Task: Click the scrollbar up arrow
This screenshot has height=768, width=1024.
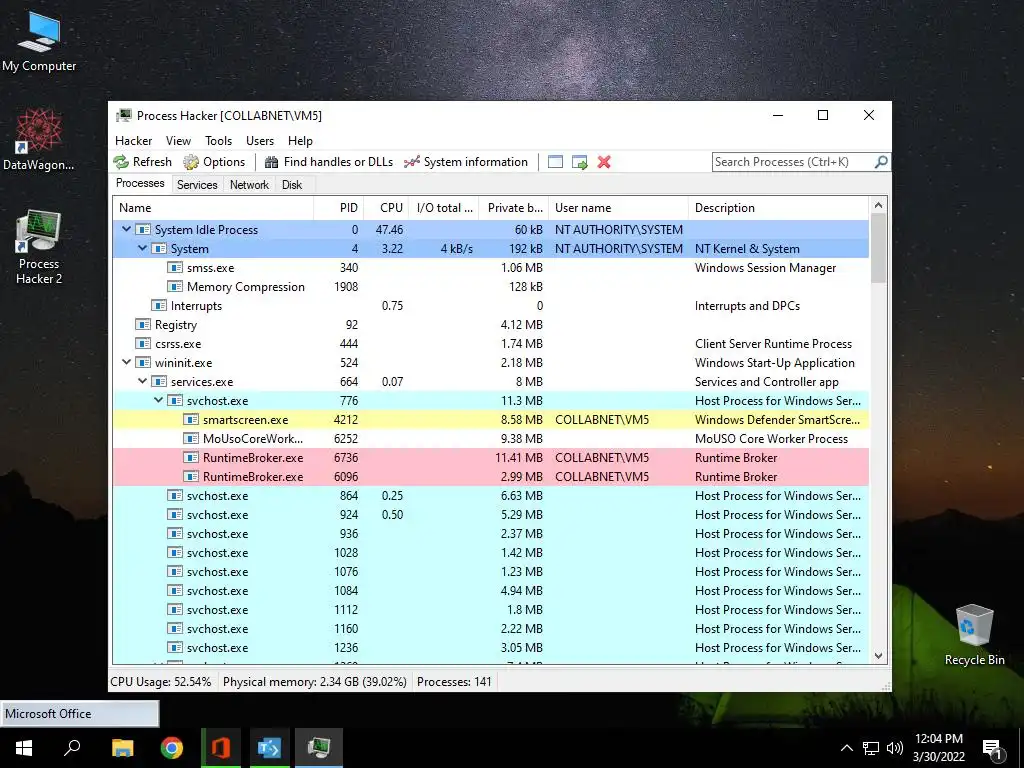Action: click(878, 206)
